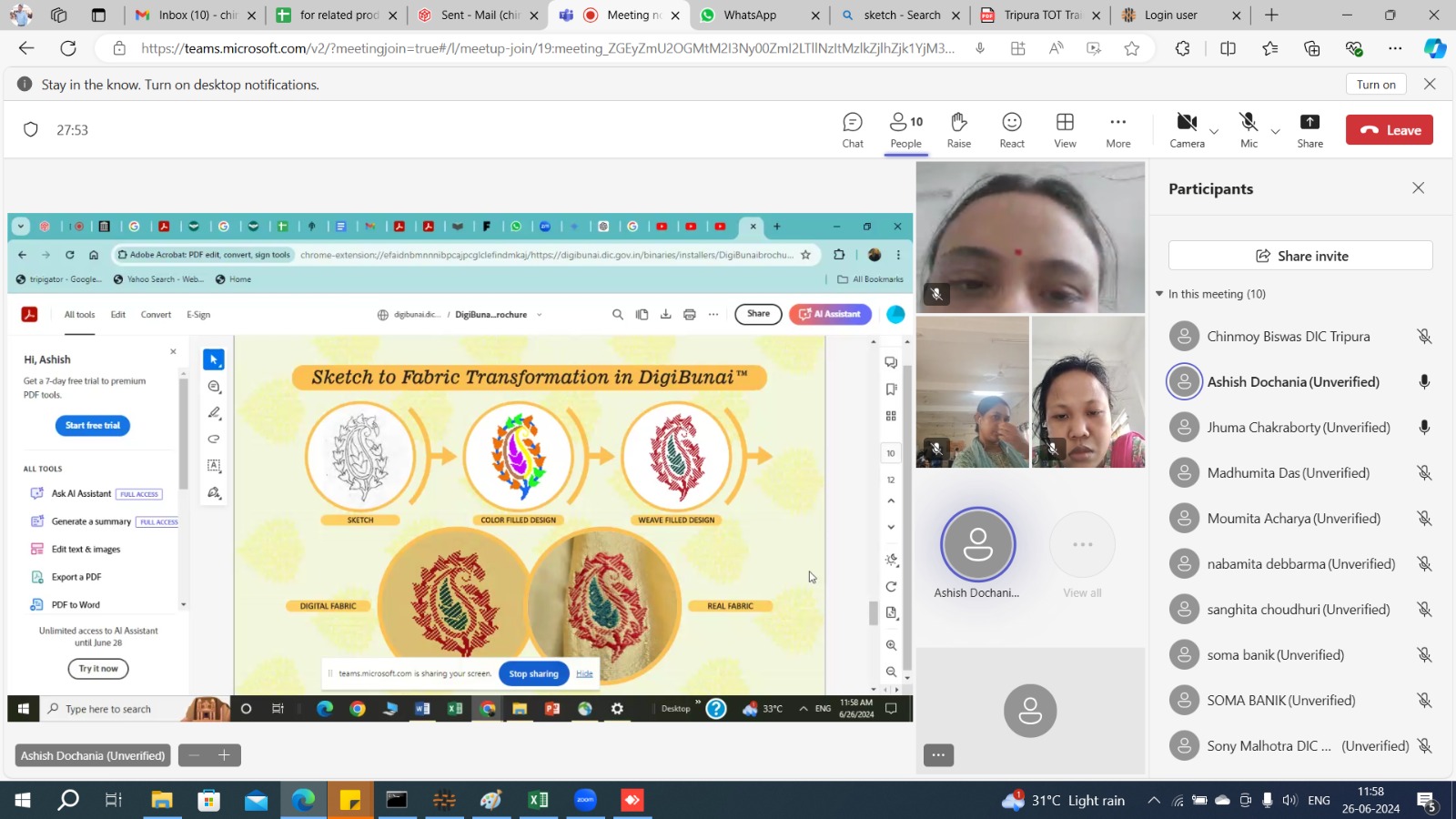
Task: Leave the Teams meeting
Action: coord(1390,130)
